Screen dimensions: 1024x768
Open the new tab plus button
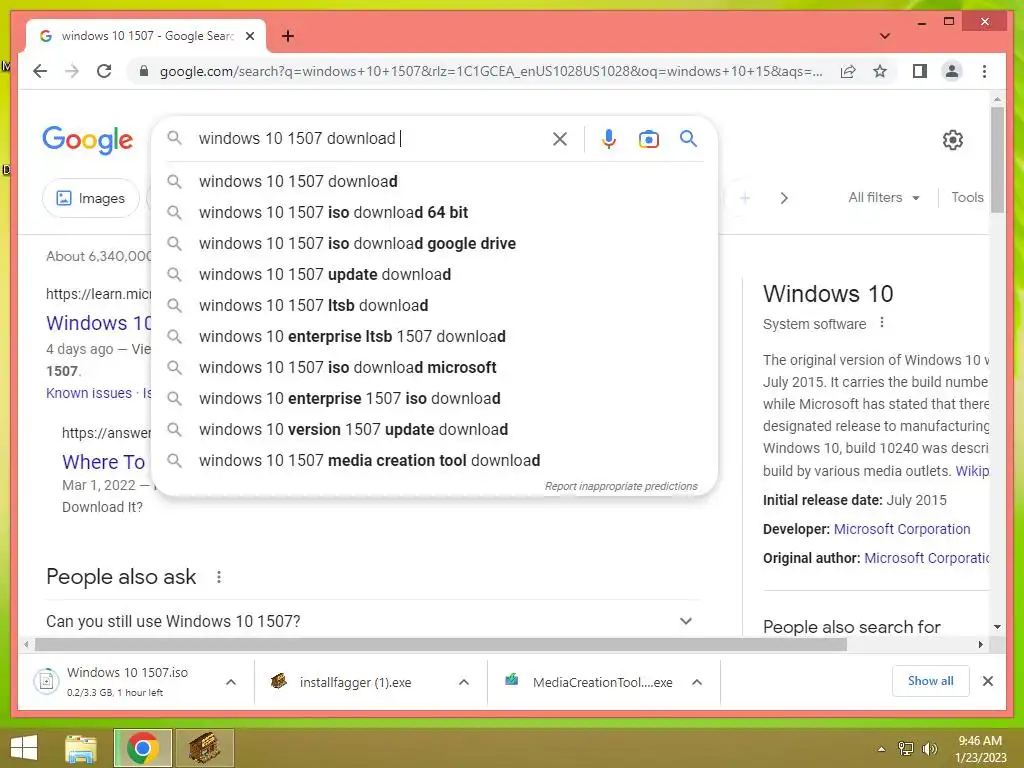click(288, 36)
